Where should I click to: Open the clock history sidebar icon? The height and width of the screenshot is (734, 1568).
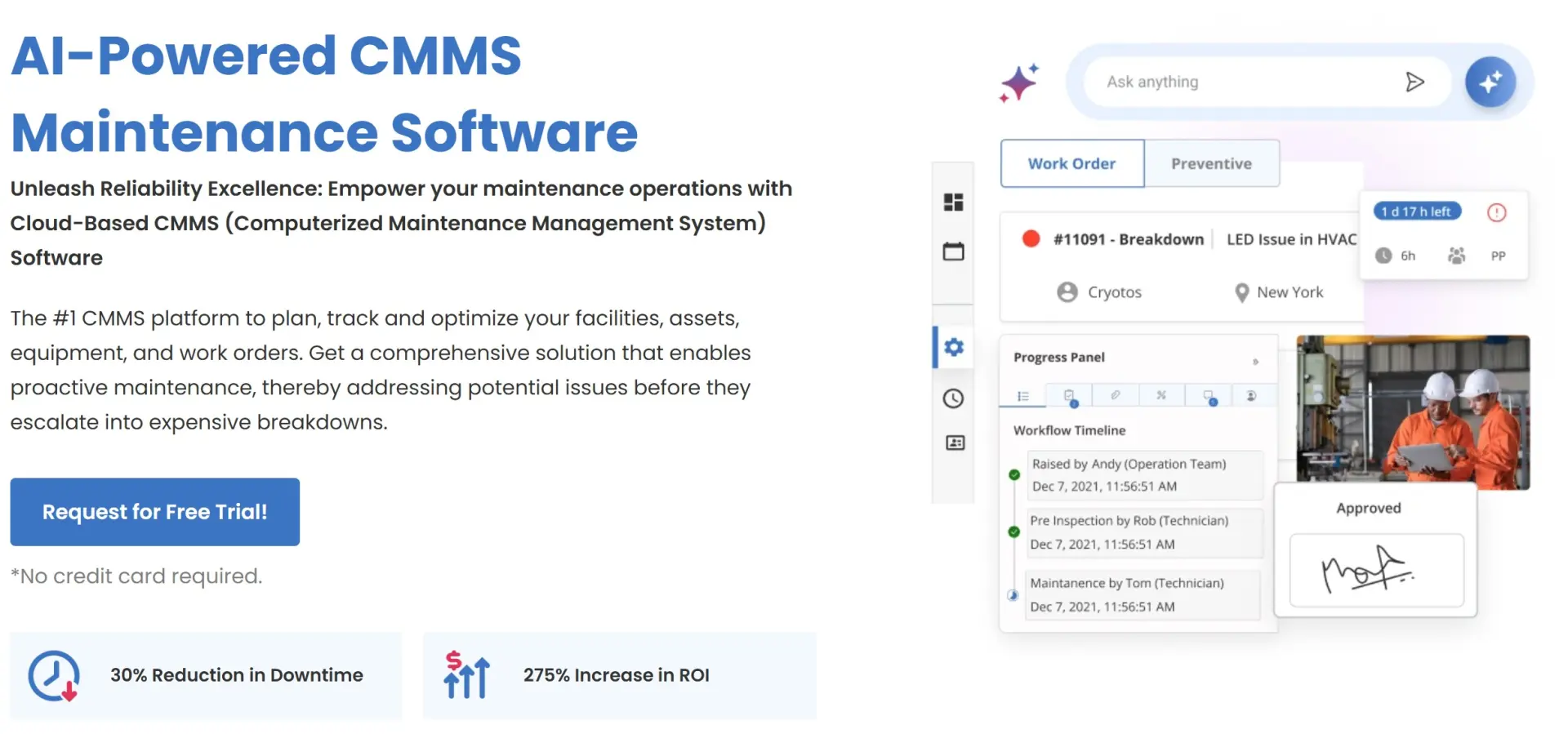coord(953,398)
